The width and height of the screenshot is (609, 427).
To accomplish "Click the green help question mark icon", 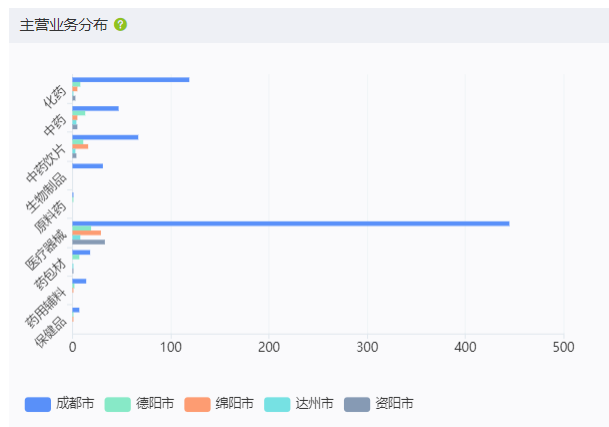I will pyautogui.click(x=120, y=24).
